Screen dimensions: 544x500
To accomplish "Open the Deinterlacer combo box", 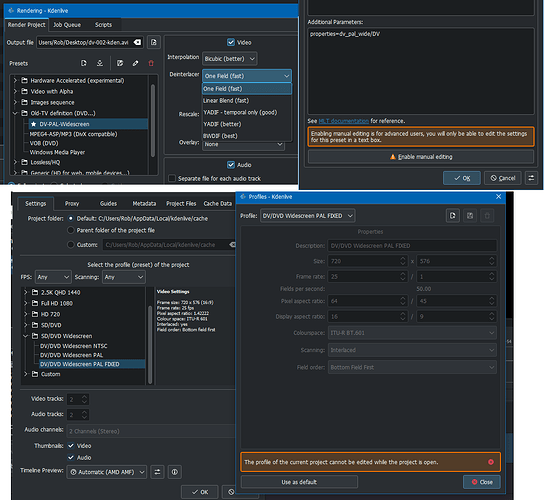I will pos(247,76).
